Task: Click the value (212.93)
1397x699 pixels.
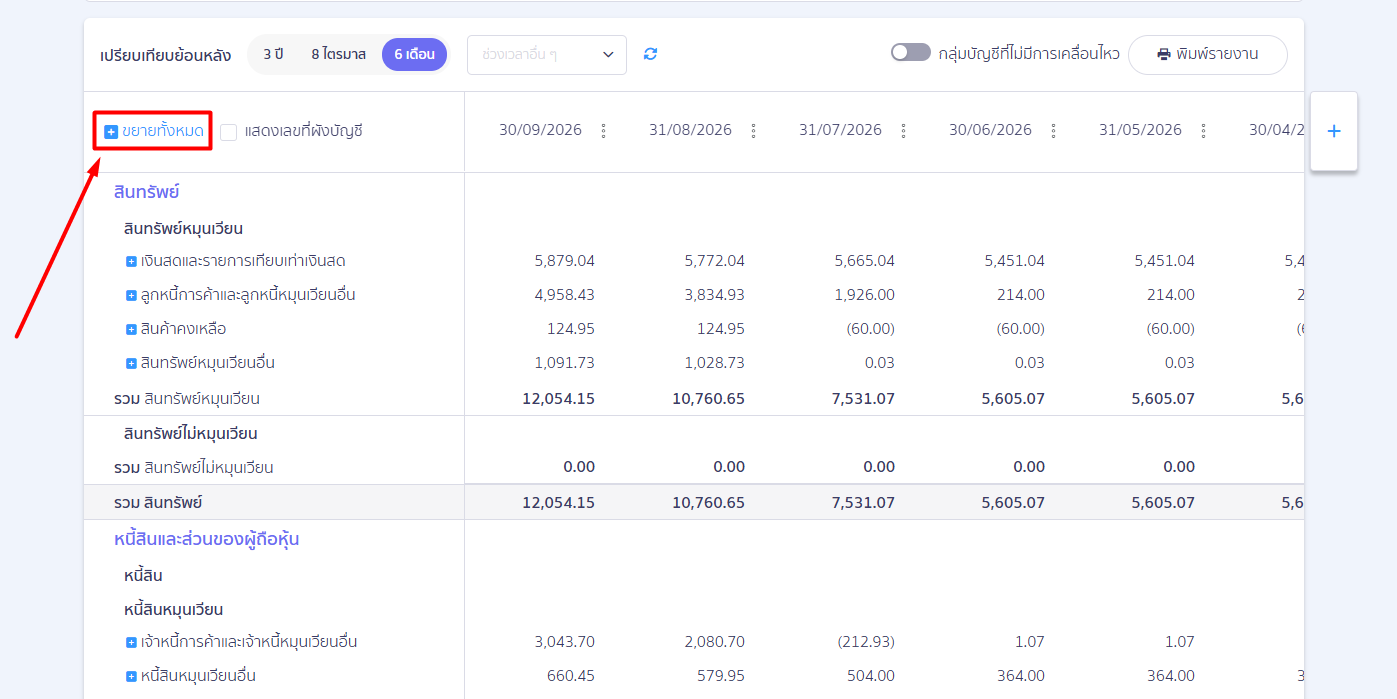Action: (866, 642)
